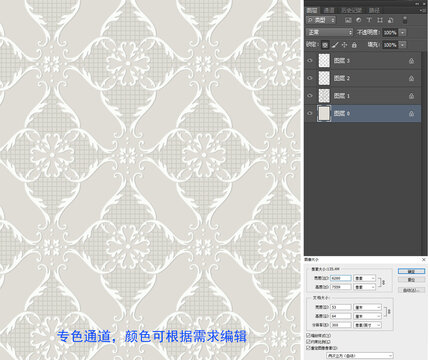Open pixel width unit dropdown
The image size is (430, 360).
pyautogui.click(x=365, y=278)
